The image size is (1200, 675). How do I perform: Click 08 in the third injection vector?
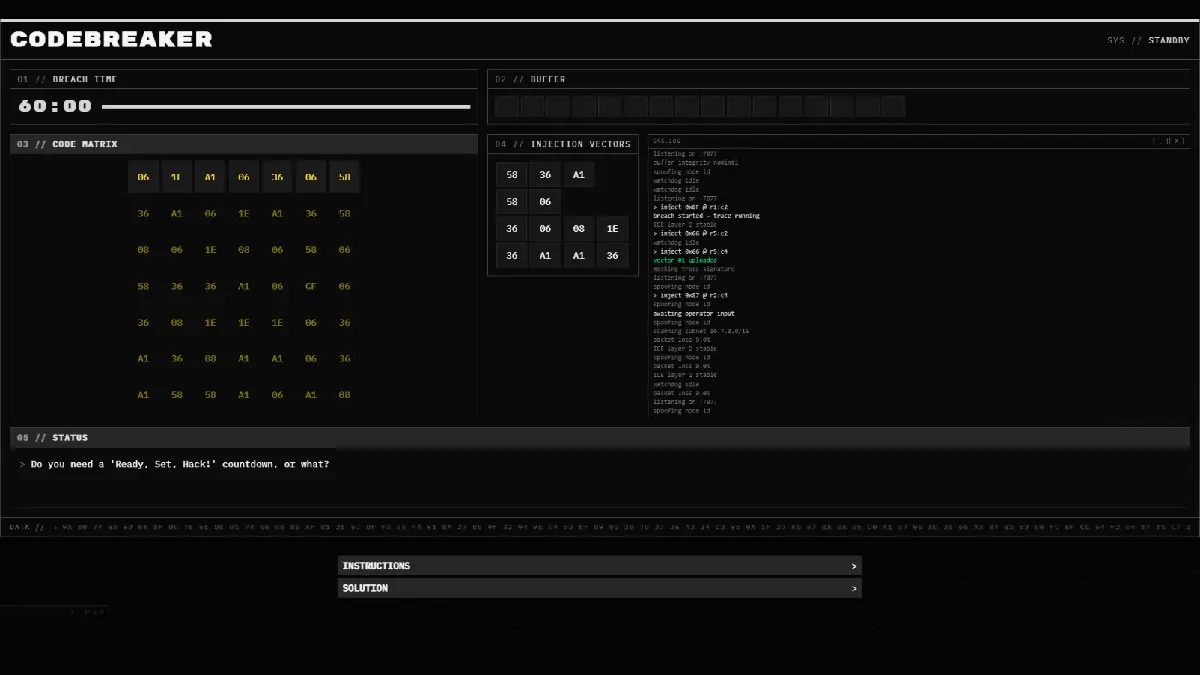[579, 229]
